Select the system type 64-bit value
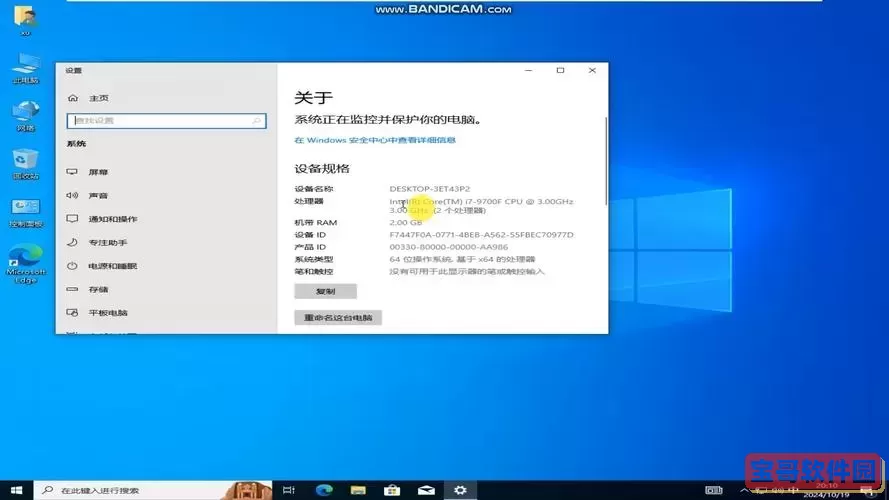889x500 pixels. pyautogui.click(x=462, y=259)
